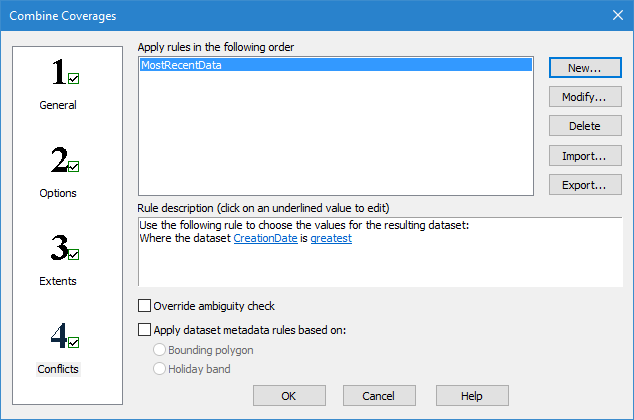Image resolution: width=634 pixels, height=420 pixels.
Task: Open the General step icon
Action: [65, 75]
